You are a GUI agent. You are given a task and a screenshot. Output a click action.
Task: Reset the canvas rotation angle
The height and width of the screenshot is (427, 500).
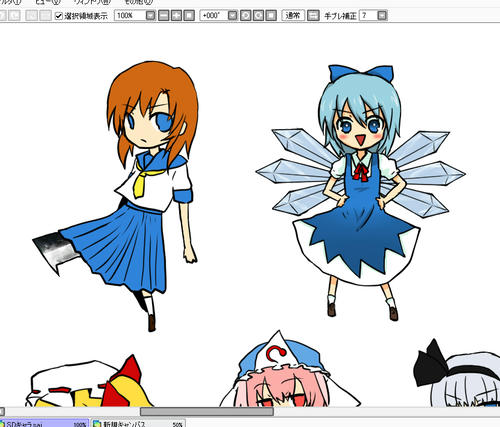point(271,15)
